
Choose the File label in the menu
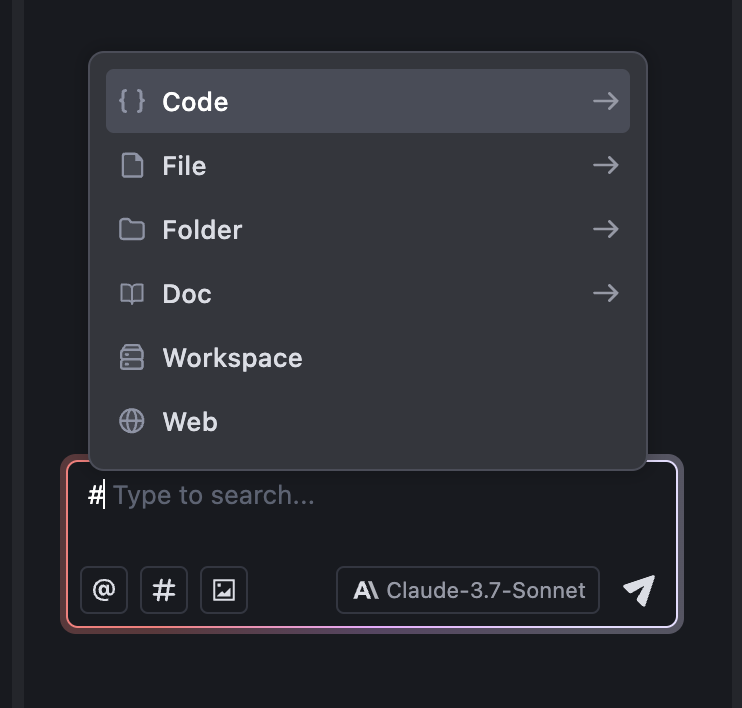184,166
